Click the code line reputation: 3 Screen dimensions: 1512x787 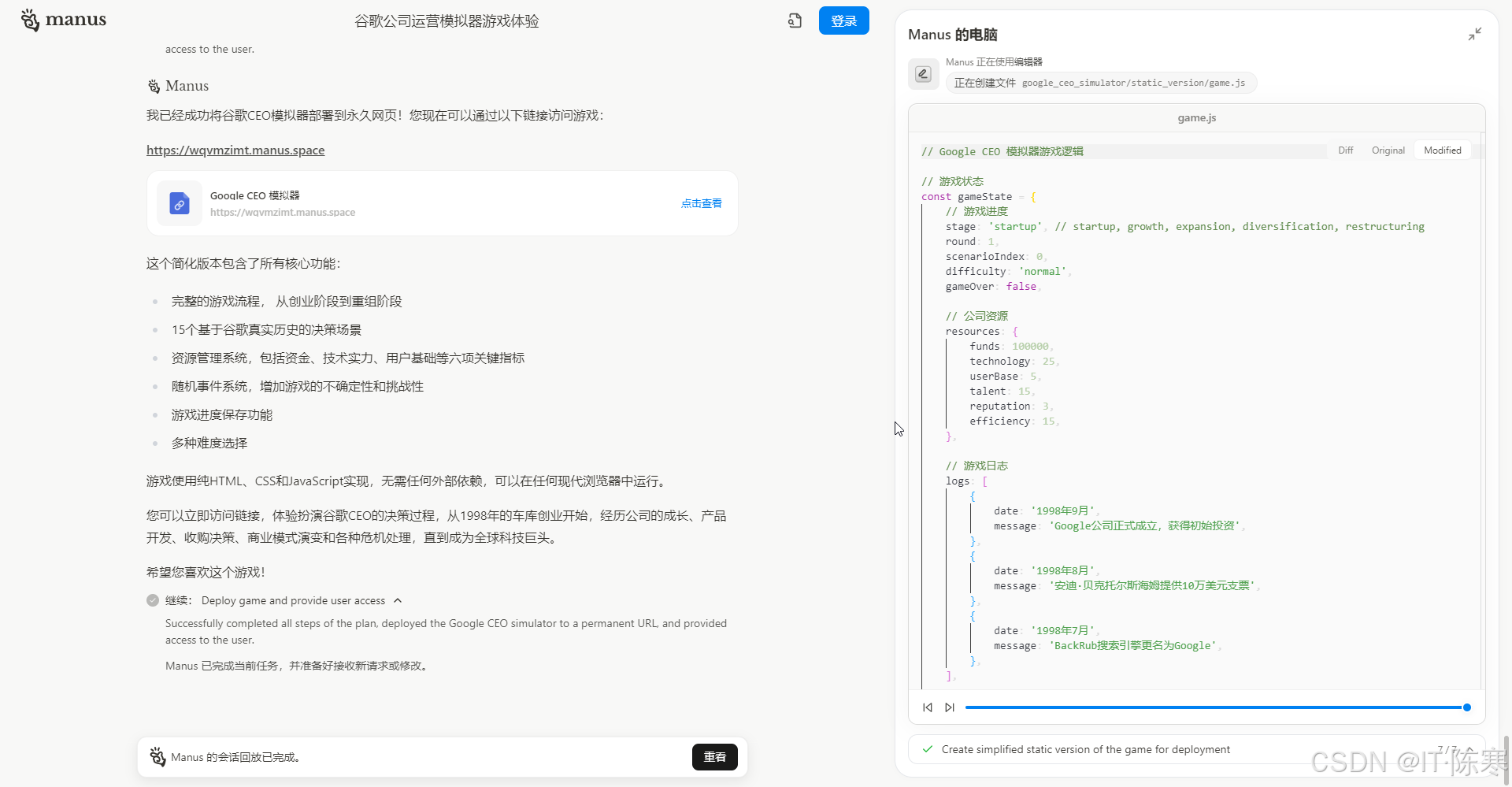(1012, 406)
